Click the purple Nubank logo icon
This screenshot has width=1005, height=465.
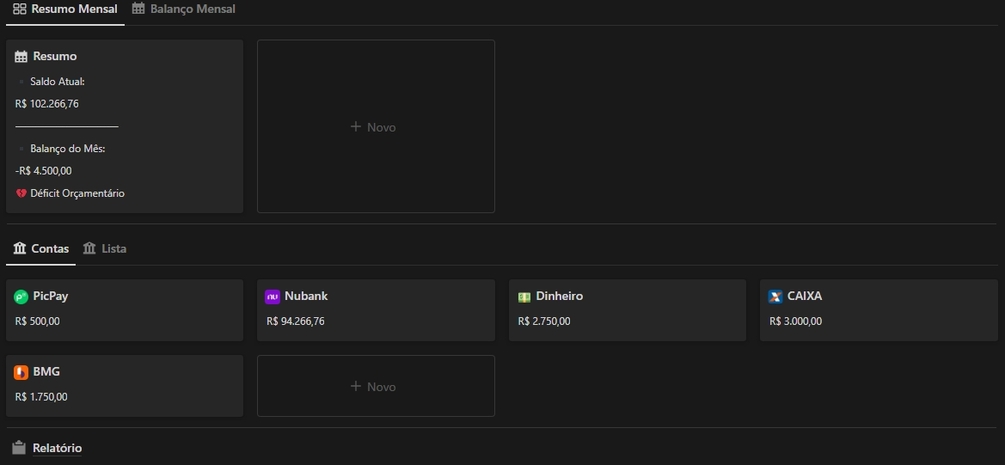click(272, 297)
